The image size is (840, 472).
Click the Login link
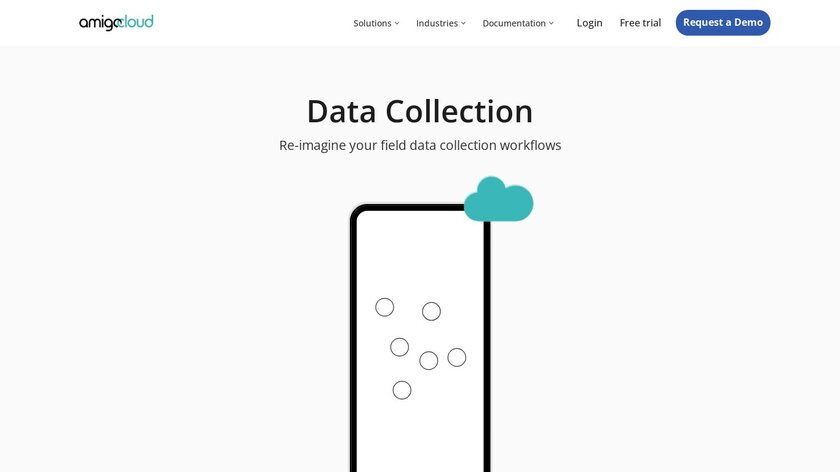pos(590,23)
